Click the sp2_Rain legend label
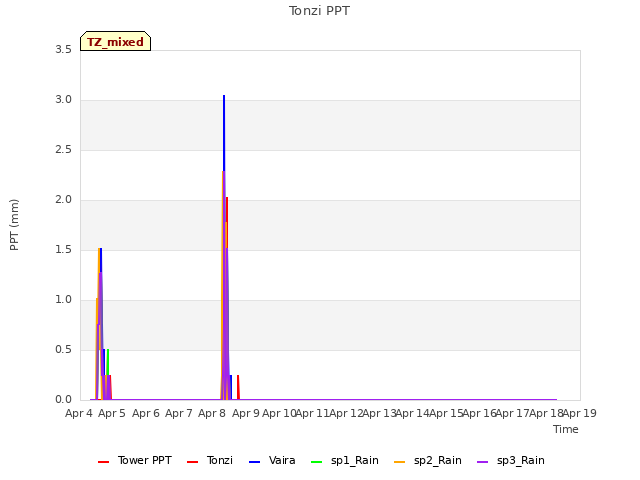Viewport: 640px width, 480px height. click(x=438, y=460)
